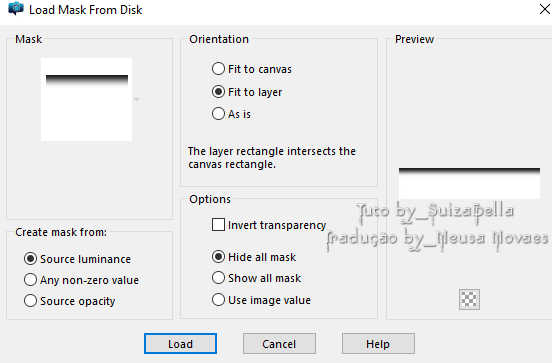Click the mask preview image
Image resolution: width=552 pixels, height=363 pixels.
(x=469, y=183)
